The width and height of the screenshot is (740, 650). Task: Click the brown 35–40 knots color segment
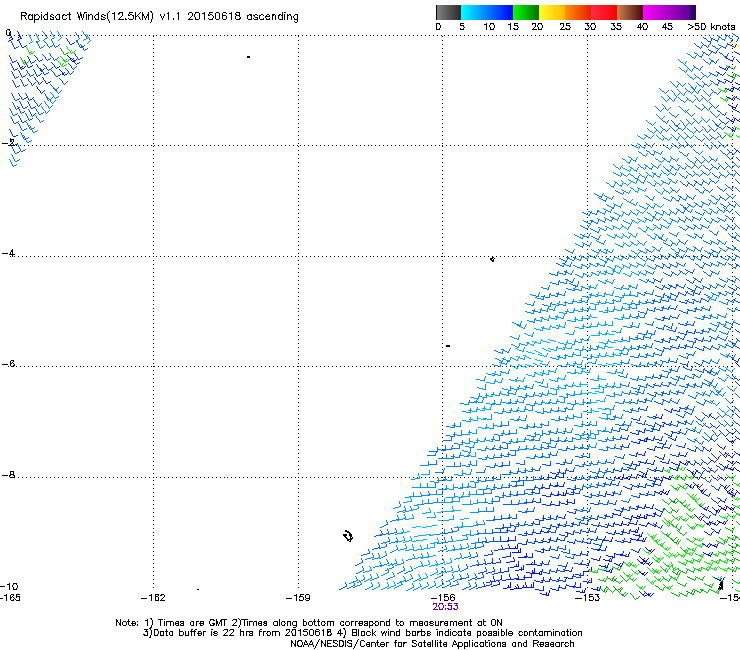tap(630, 12)
